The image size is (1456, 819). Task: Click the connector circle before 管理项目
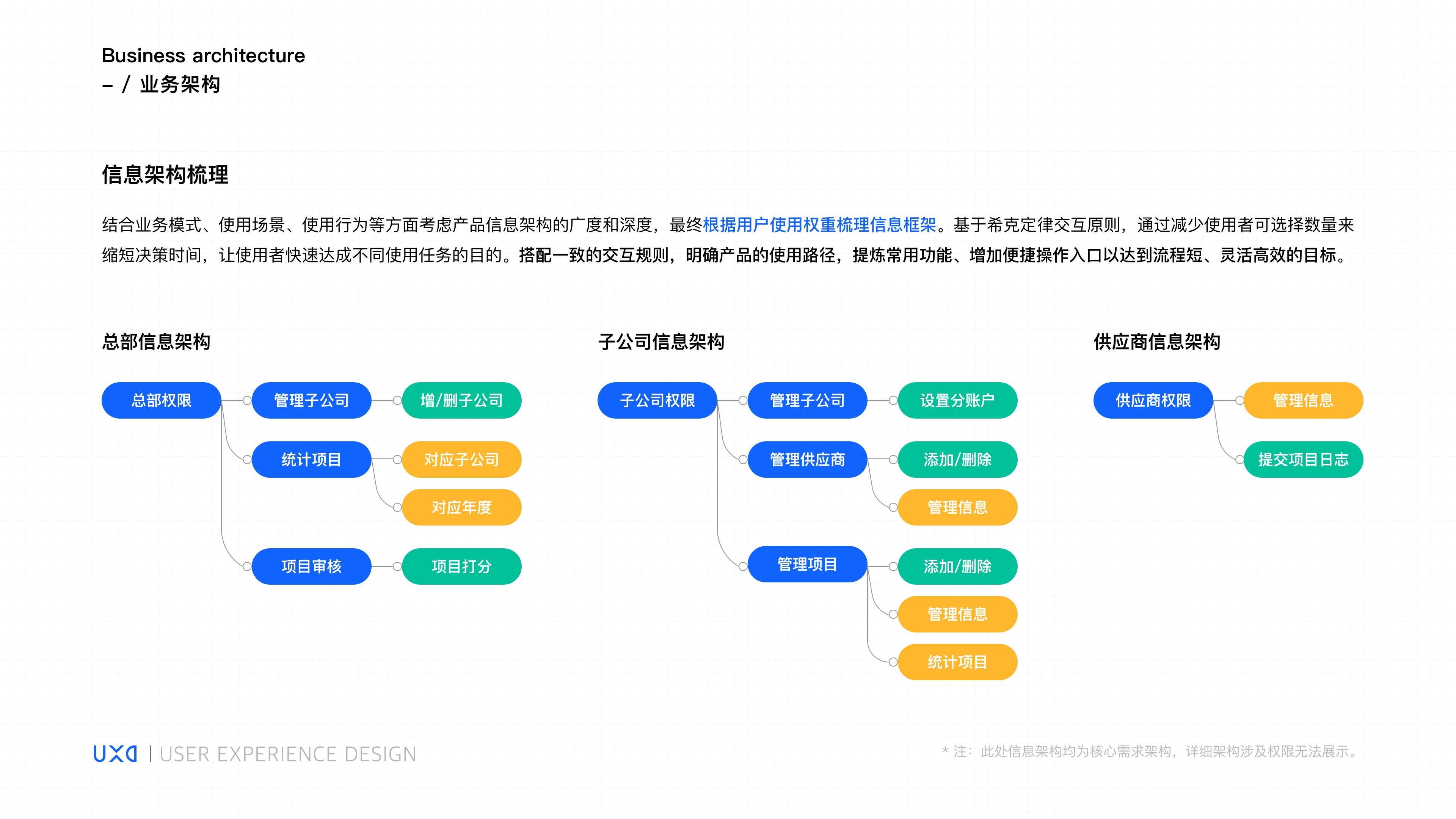pos(743,566)
